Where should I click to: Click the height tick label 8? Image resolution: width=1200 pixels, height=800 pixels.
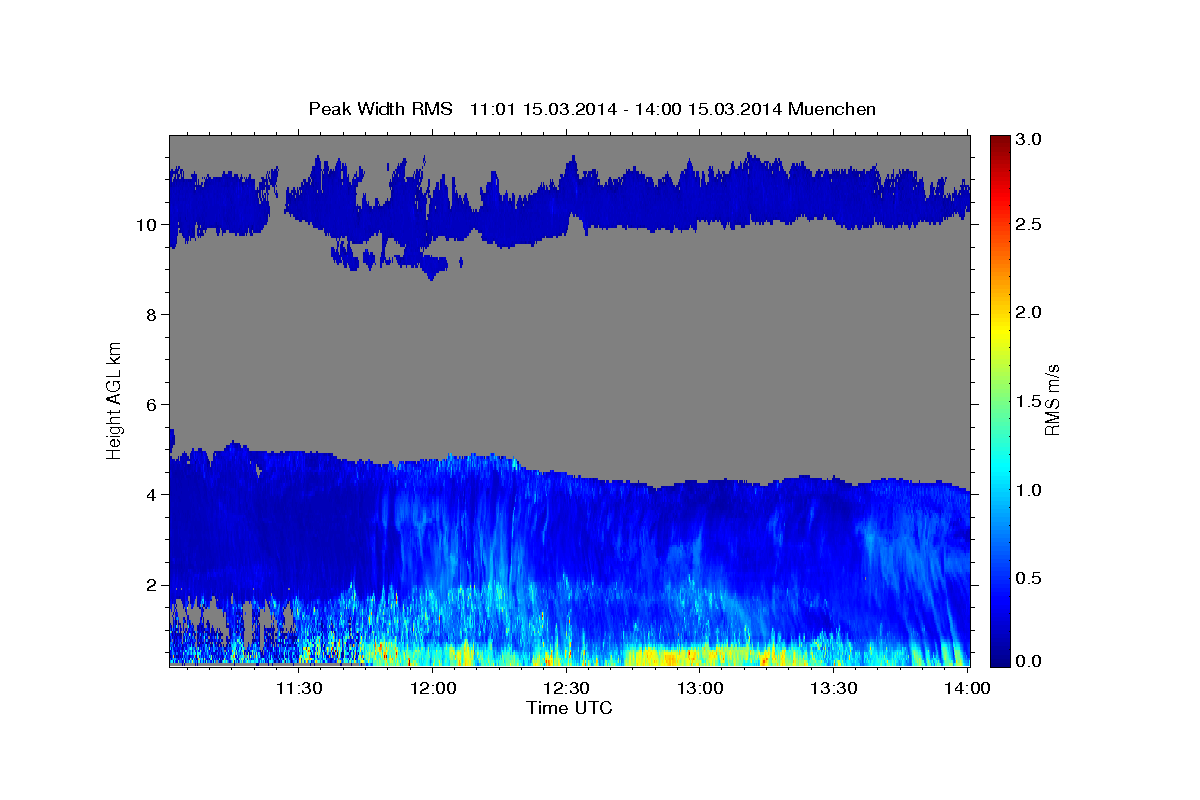150,315
